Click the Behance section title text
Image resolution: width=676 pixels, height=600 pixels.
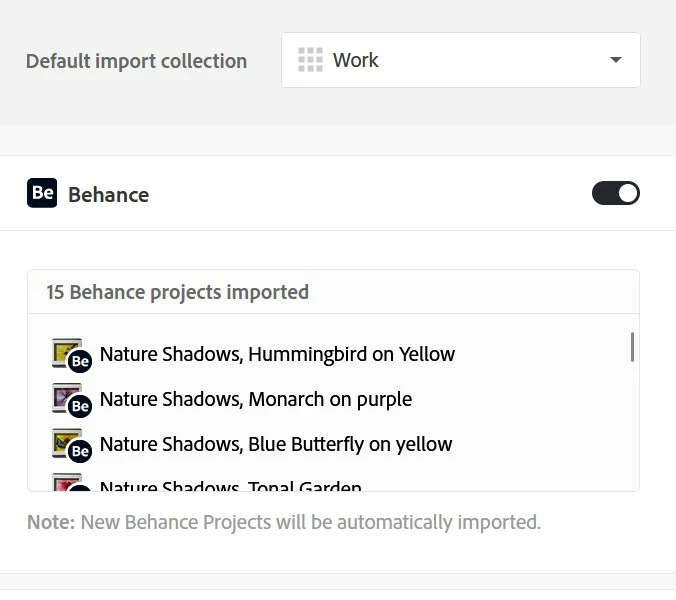coord(108,194)
